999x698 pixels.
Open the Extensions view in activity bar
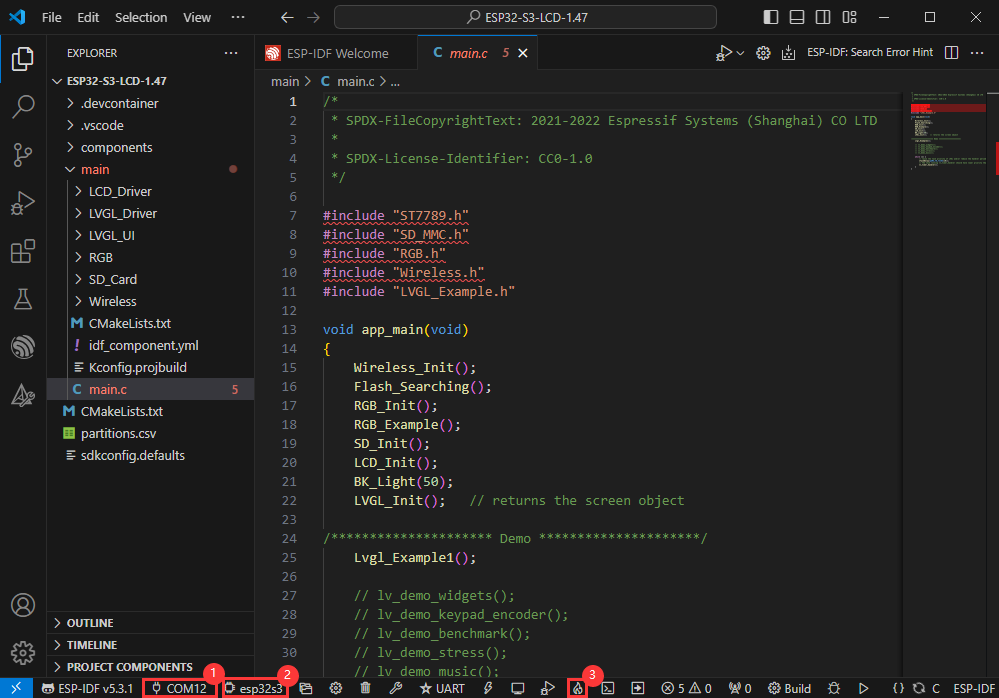[22, 251]
